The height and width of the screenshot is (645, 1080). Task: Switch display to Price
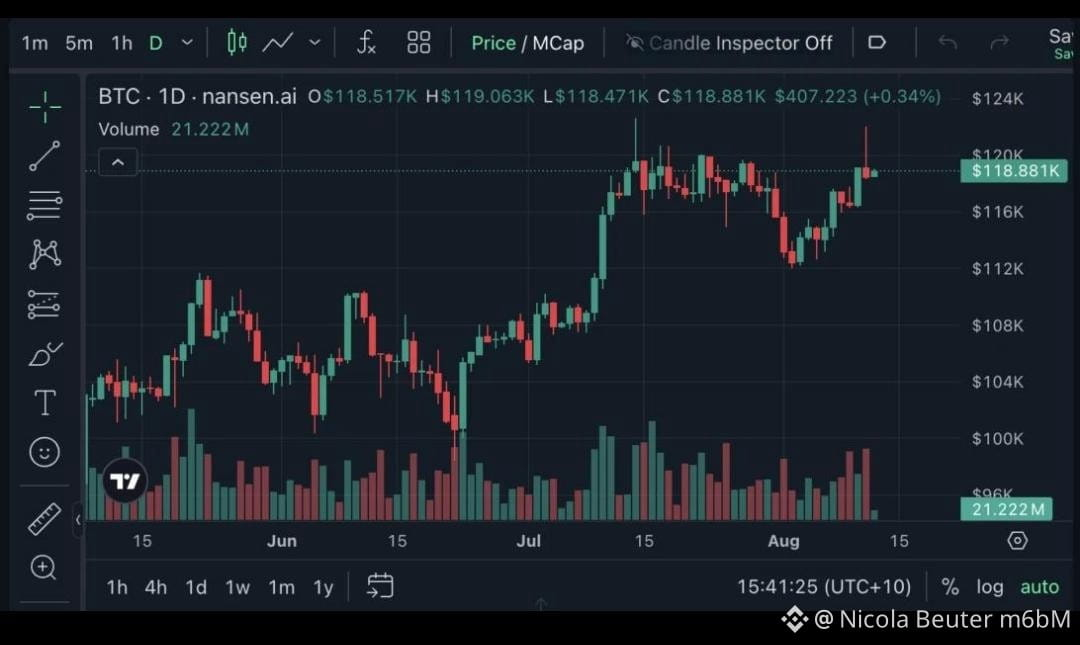click(493, 43)
